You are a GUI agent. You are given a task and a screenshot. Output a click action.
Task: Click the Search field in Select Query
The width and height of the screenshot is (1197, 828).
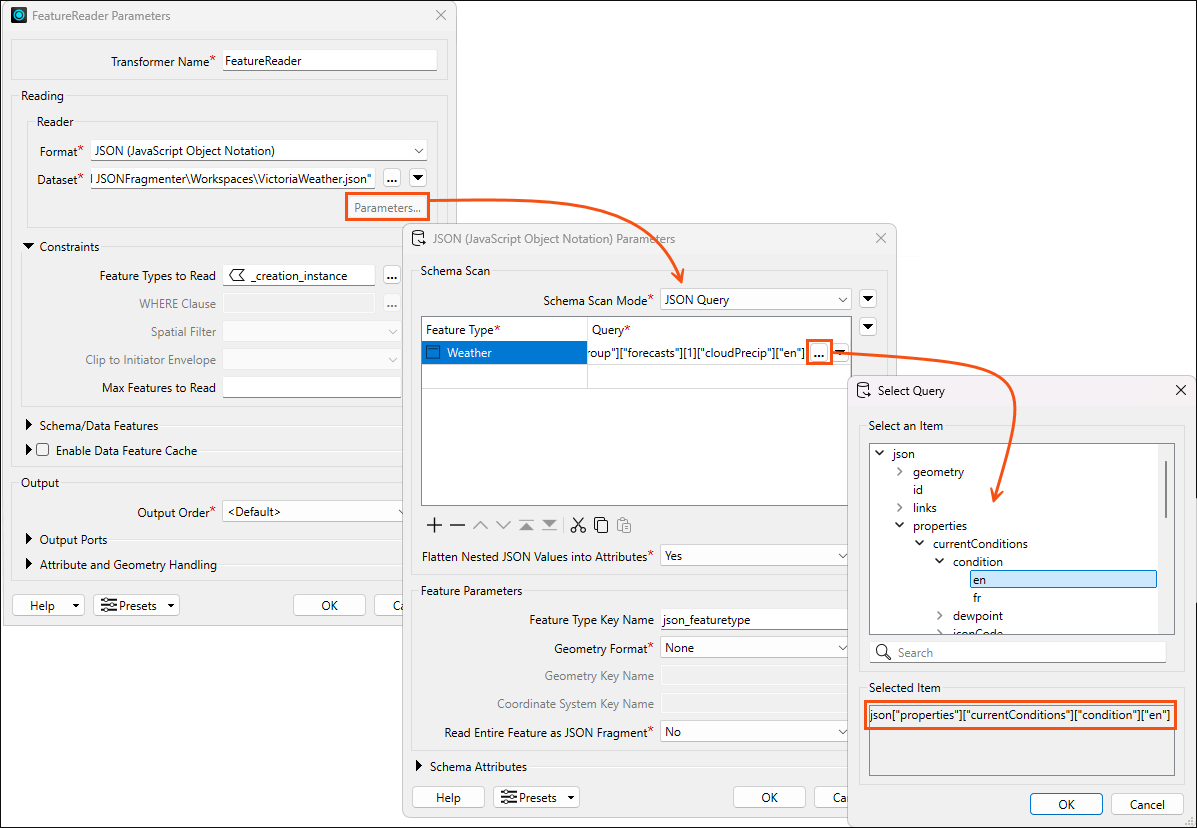pyautogui.click(x=1018, y=653)
